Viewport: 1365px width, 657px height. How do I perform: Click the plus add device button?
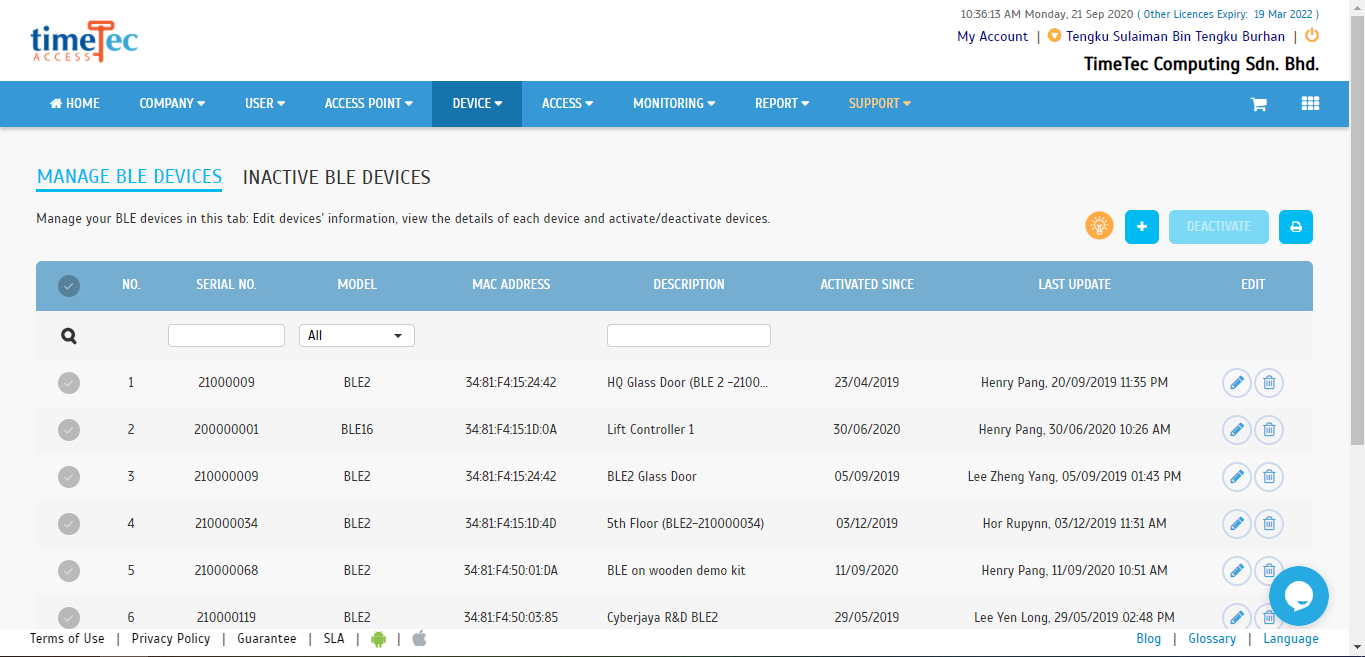(x=1141, y=227)
